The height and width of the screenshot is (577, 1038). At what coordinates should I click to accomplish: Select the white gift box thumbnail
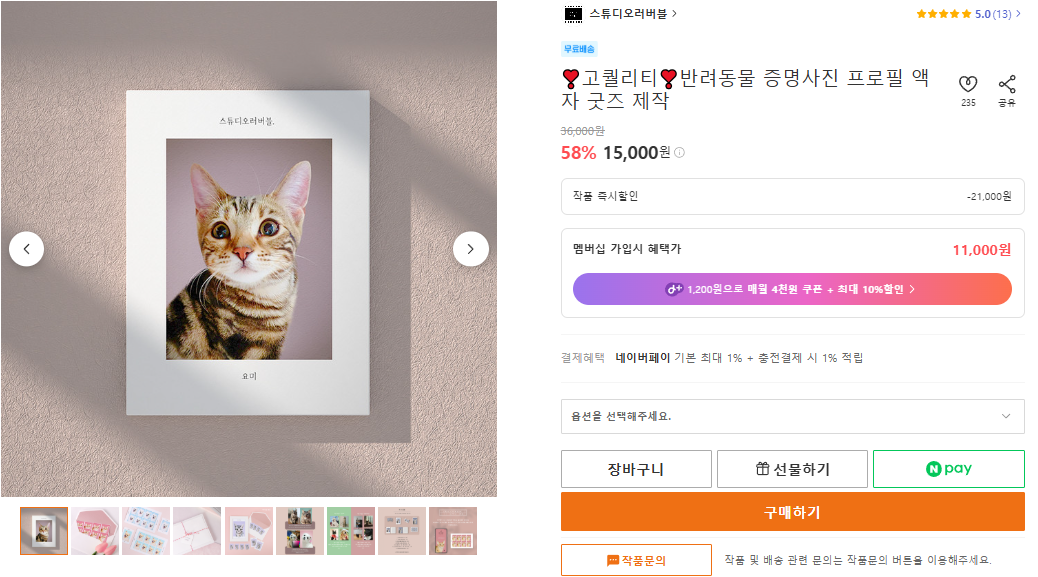197,531
